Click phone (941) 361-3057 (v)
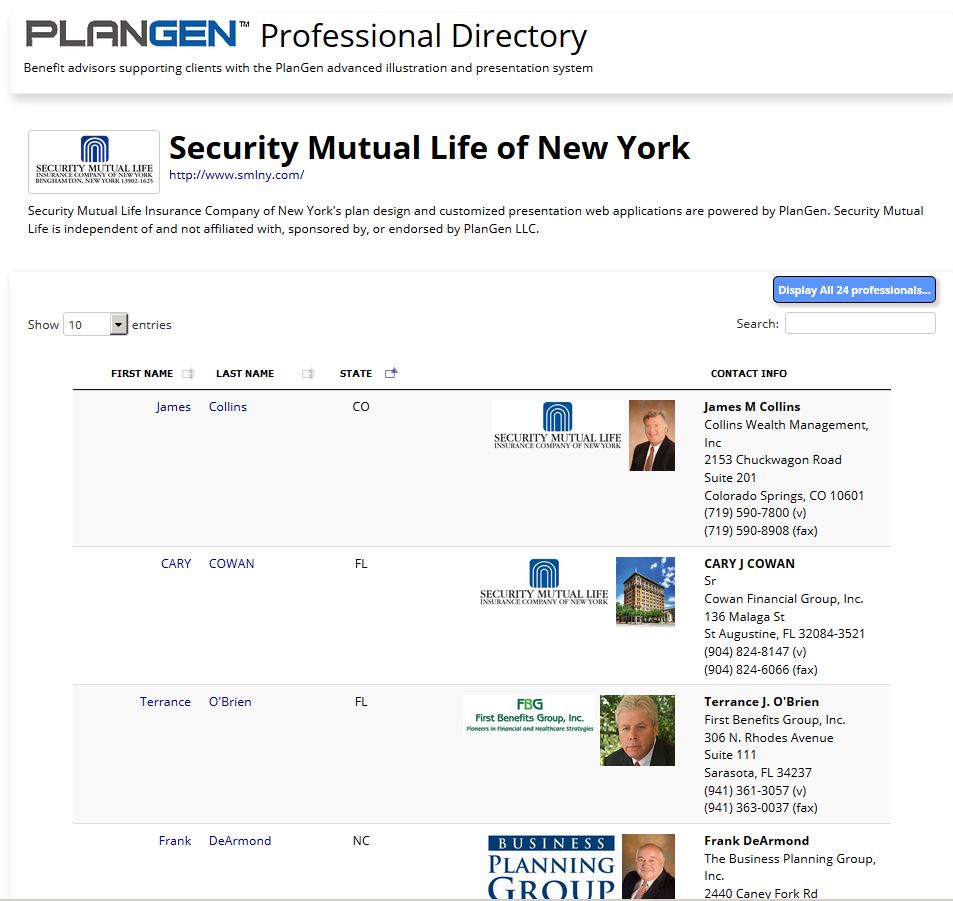The width and height of the screenshot is (953, 901). point(755,790)
